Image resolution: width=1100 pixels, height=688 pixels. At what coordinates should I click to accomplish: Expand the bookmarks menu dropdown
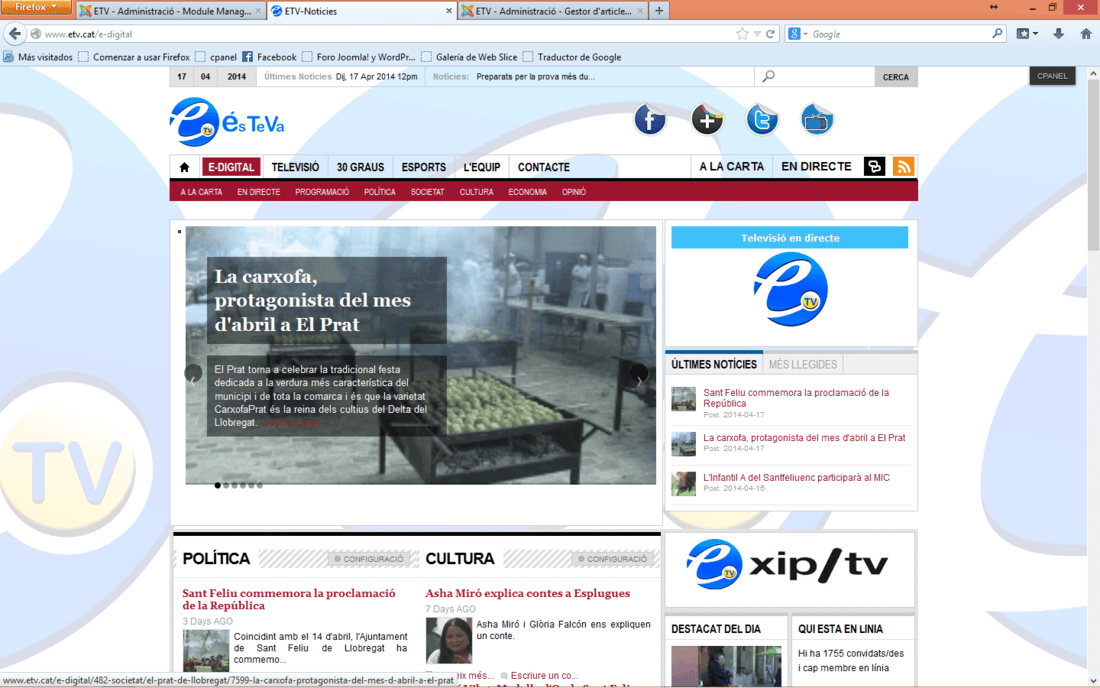[x=1028, y=34]
